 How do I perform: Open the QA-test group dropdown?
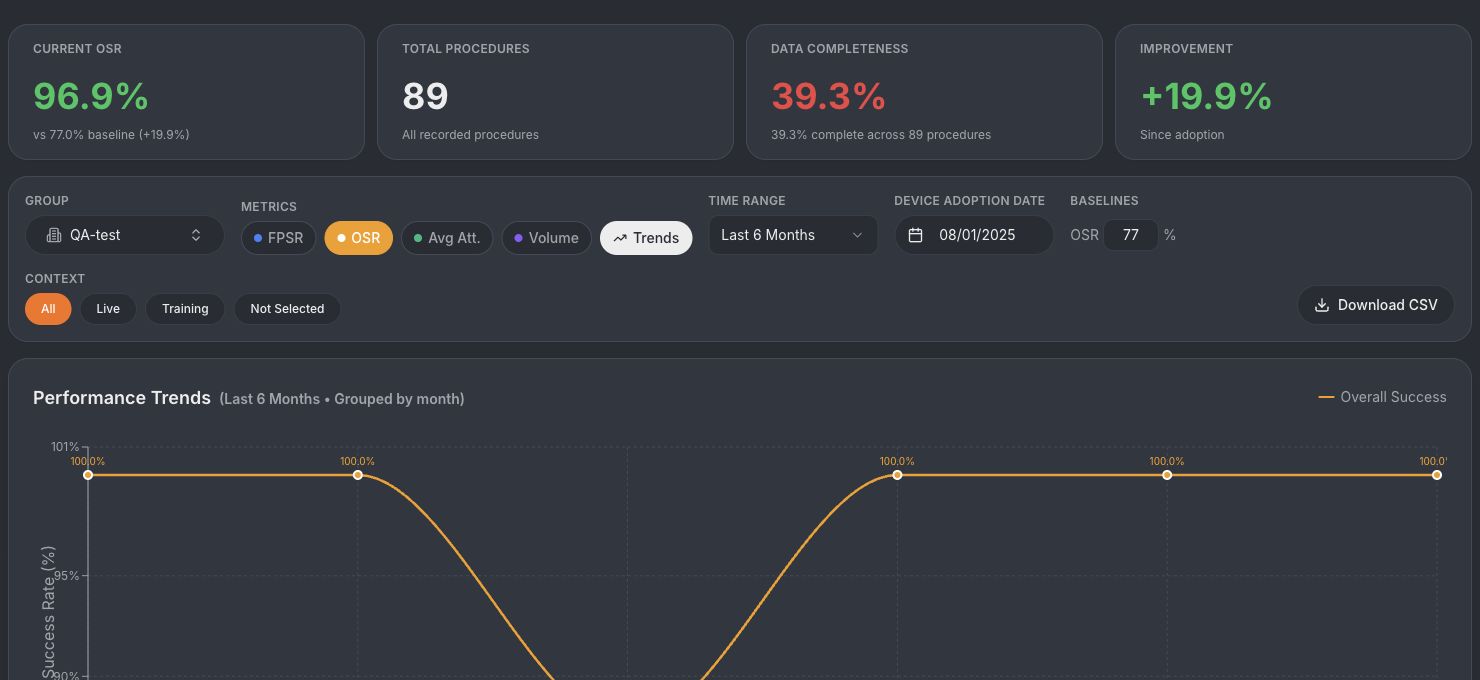pyautogui.click(x=124, y=235)
